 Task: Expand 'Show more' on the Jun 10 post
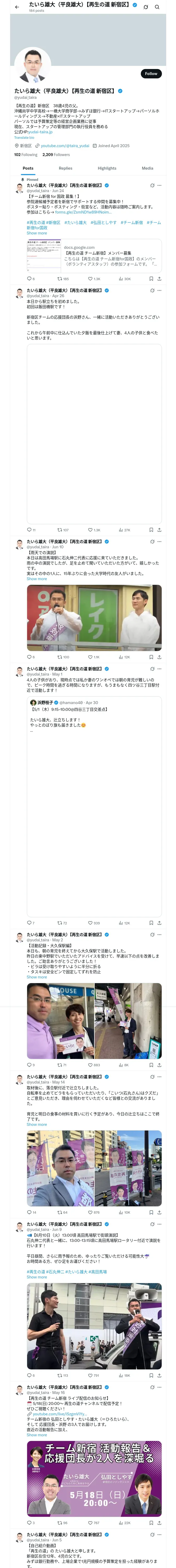37,578
